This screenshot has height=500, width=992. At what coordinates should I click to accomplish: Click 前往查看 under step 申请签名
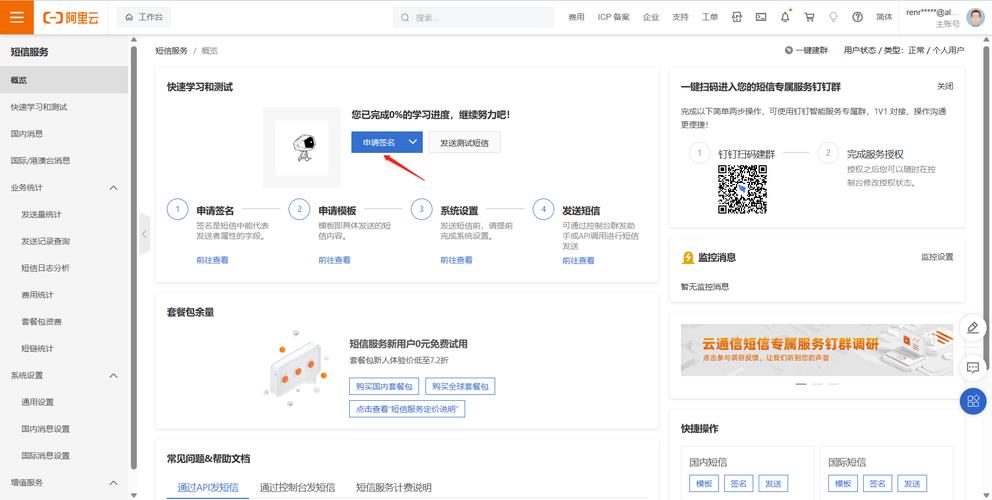(x=212, y=260)
